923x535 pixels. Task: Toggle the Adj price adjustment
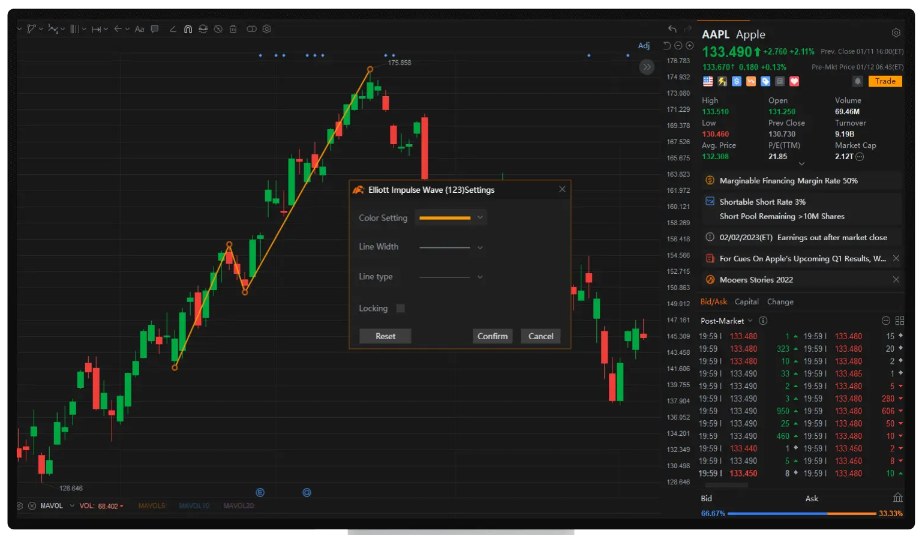(644, 46)
